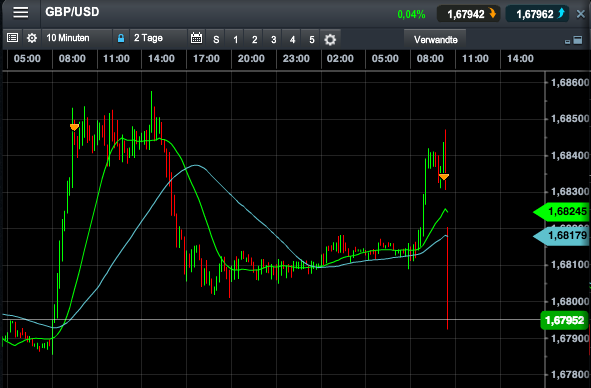Click the 17:00 time axis label
The width and height of the screenshot is (591, 388).
[x=206, y=59]
